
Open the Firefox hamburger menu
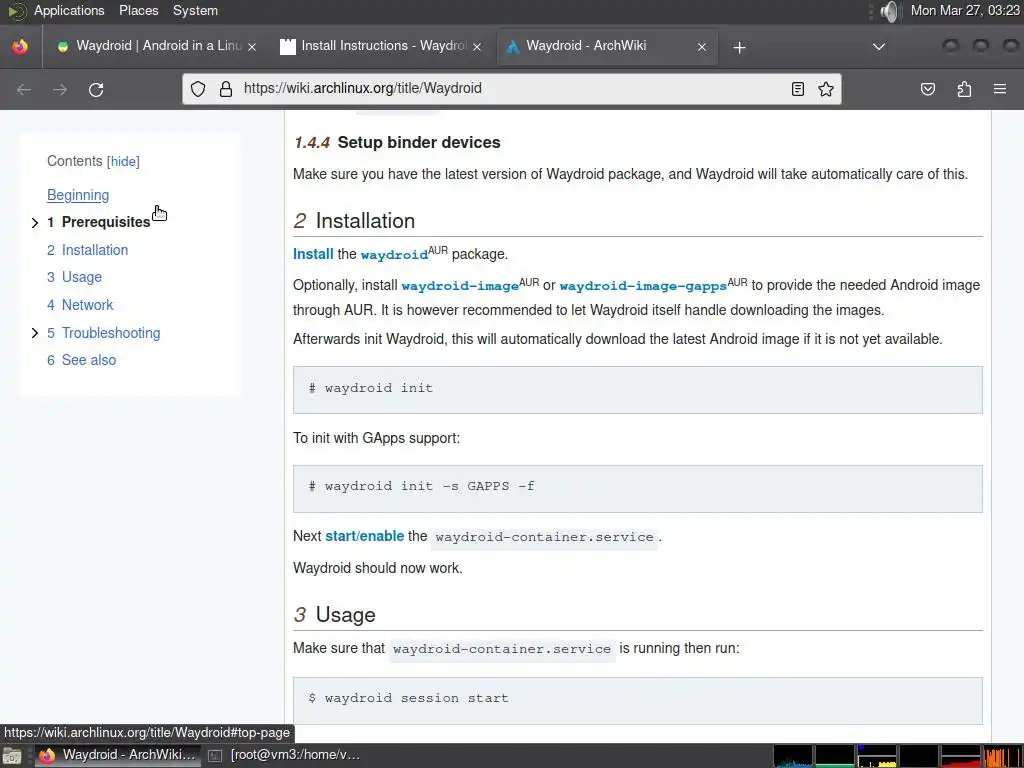pyautogui.click(x=1000, y=89)
